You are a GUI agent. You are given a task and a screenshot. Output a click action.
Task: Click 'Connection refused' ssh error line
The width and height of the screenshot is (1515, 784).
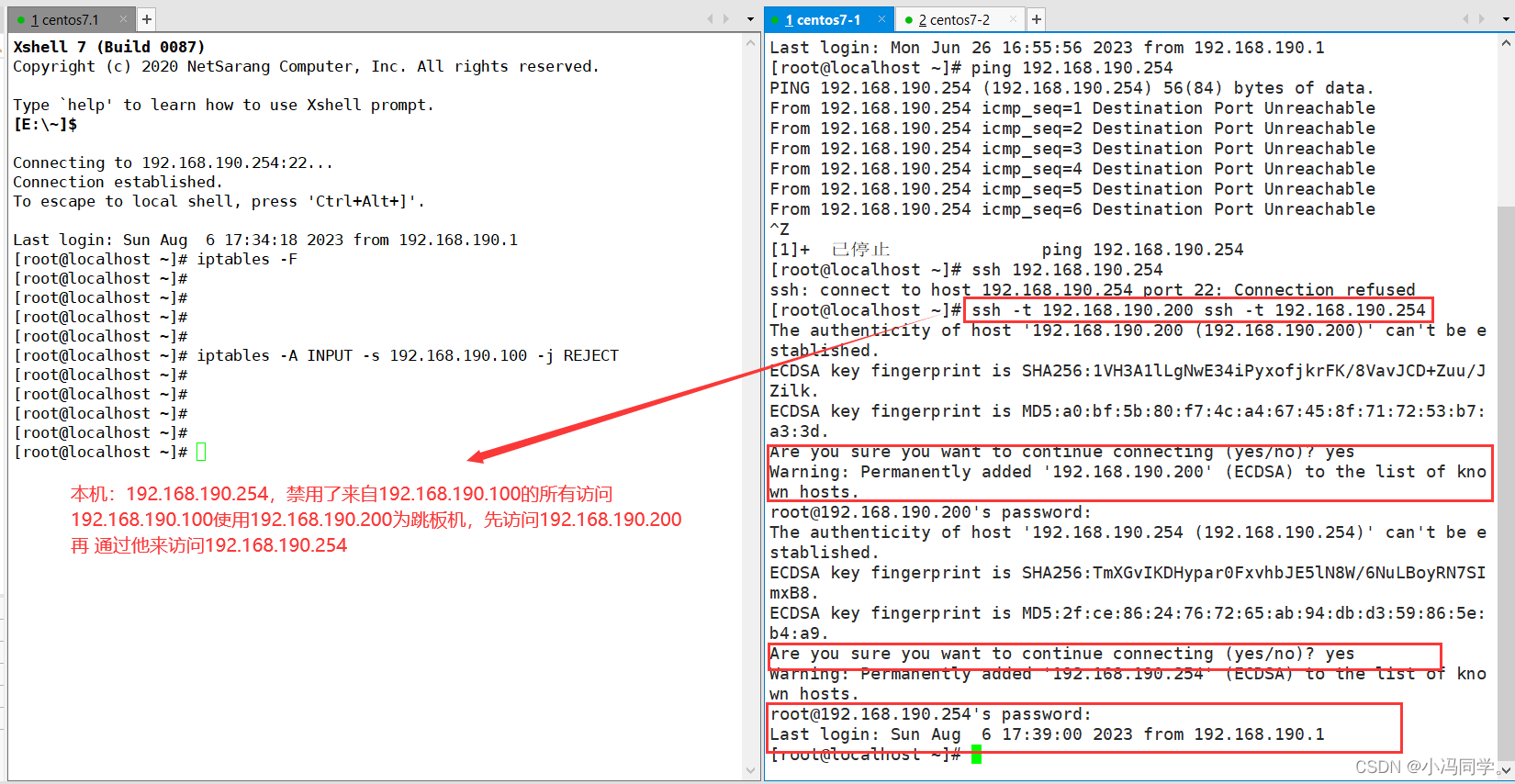(1093, 290)
